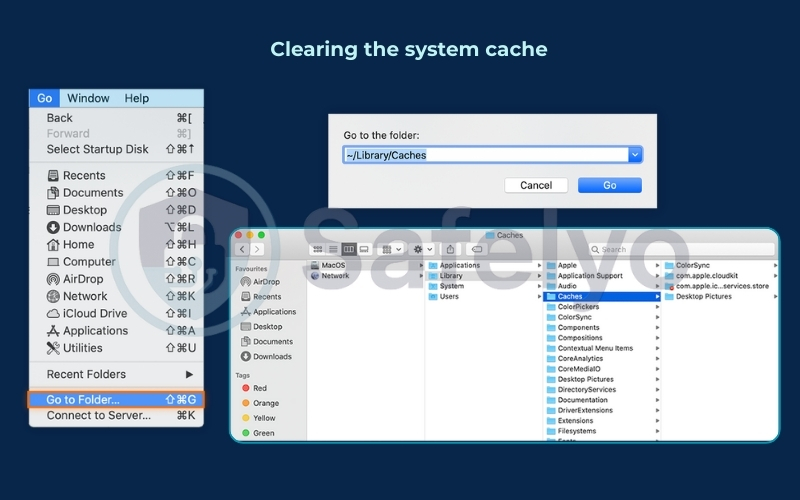Select Applications in Finder sidebar

coord(274,312)
